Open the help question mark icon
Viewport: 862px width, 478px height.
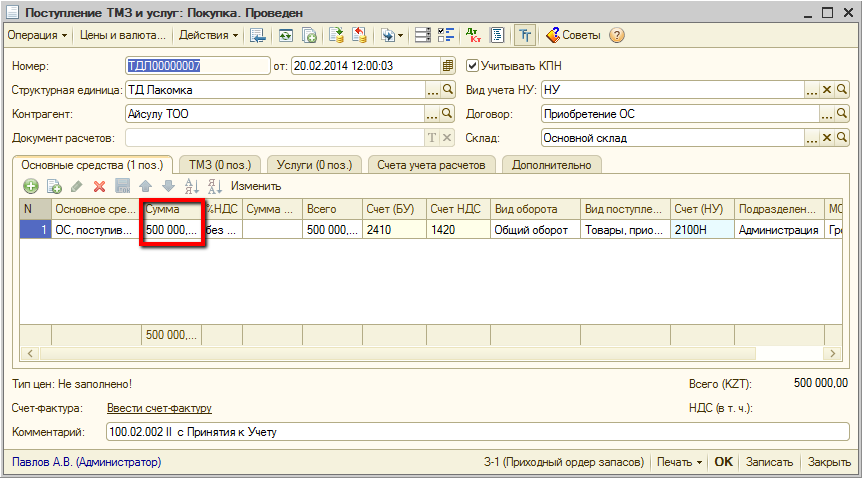[617, 35]
